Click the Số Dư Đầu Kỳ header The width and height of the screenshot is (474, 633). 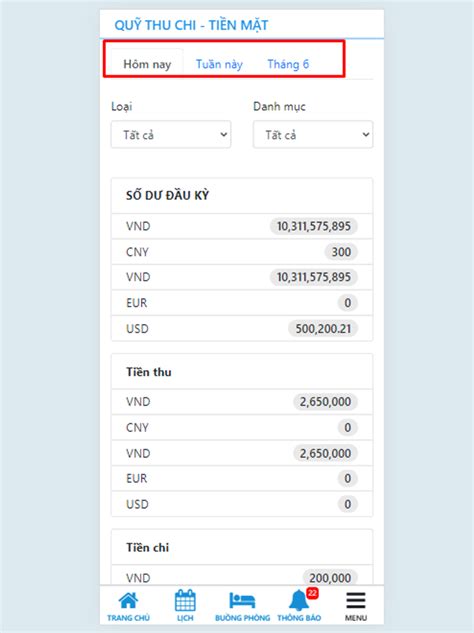(x=168, y=195)
